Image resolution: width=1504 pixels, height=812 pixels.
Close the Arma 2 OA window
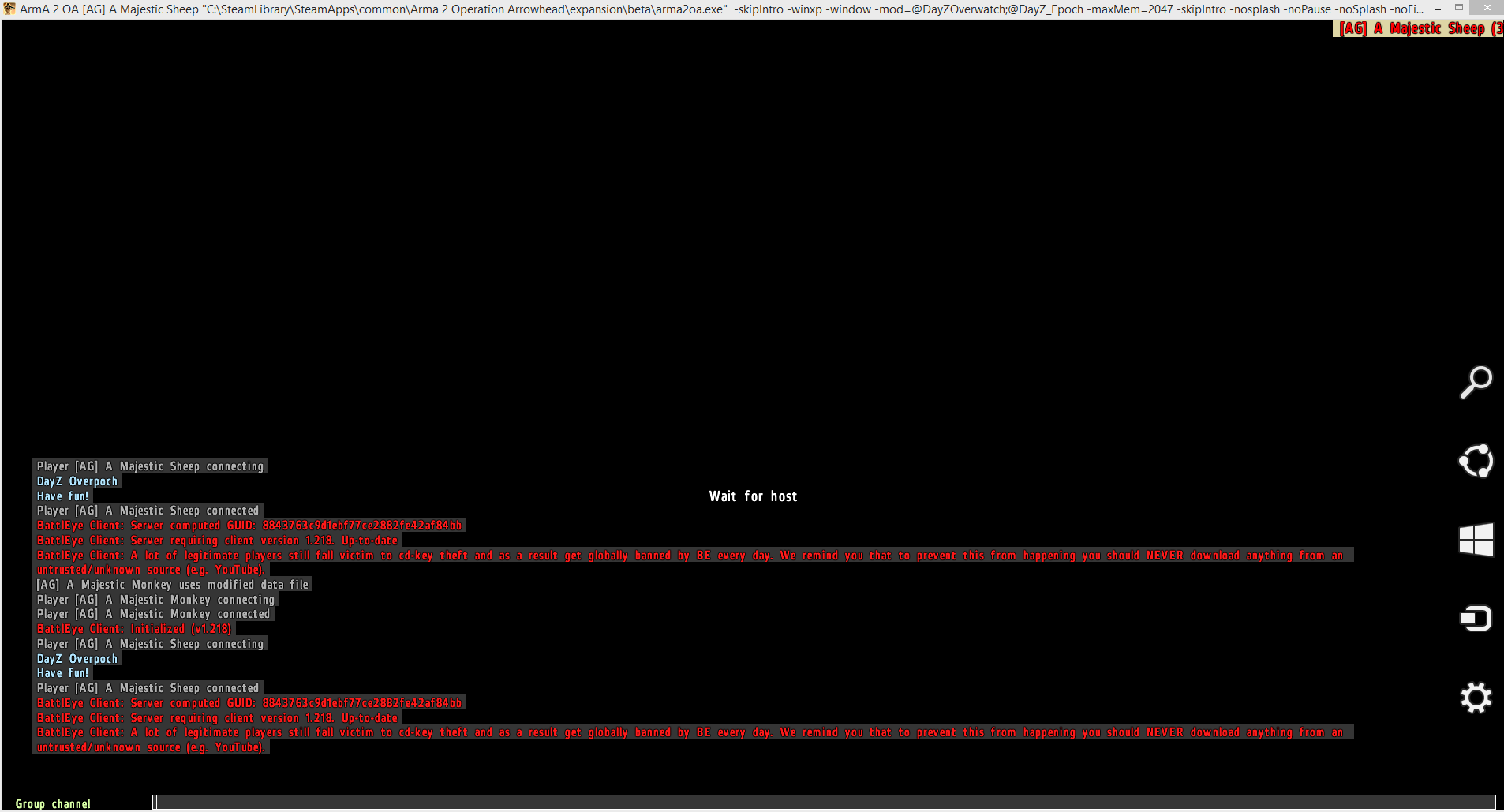pyautogui.click(x=1487, y=9)
